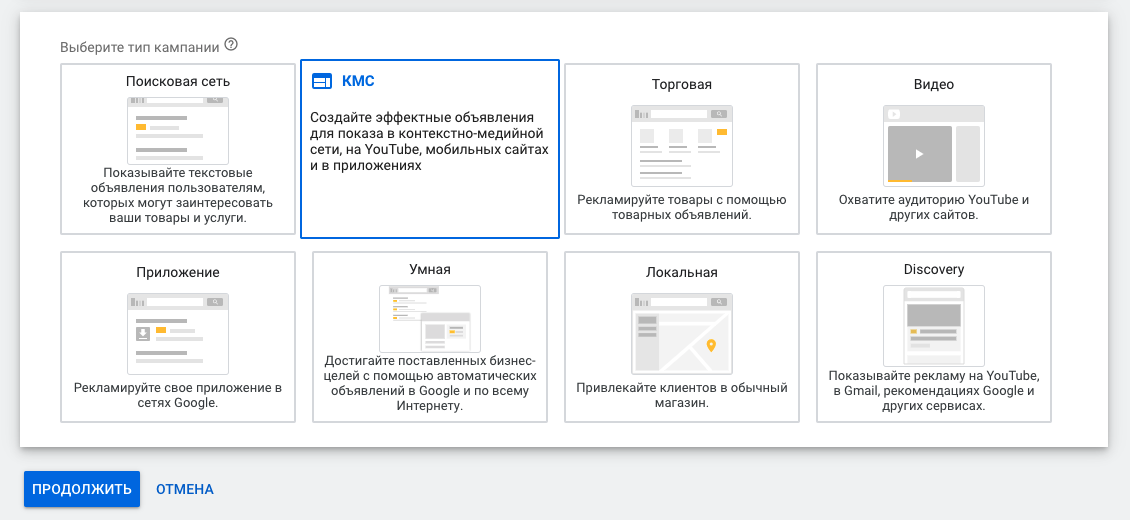Click the КМС card description text

point(429,141)
